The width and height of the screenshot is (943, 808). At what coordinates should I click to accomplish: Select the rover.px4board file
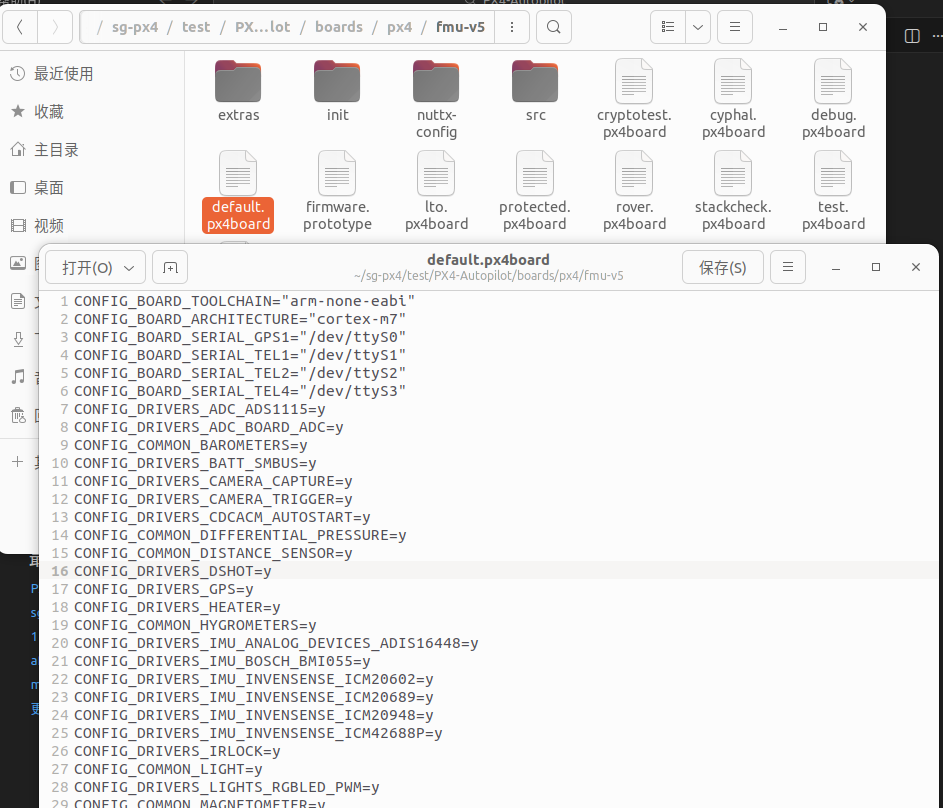[x=634, y=191]
